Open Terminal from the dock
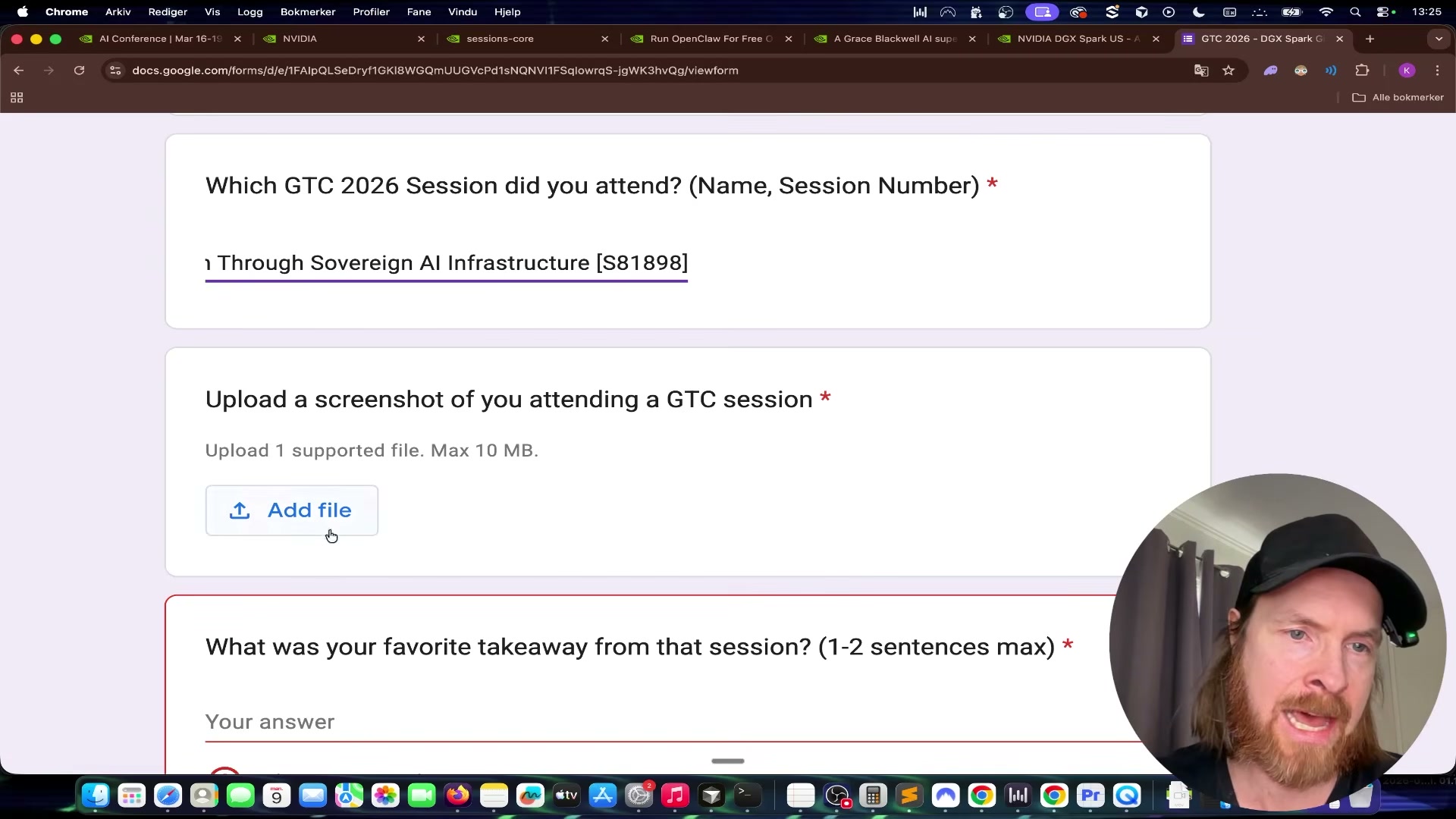The image size is (1456, 819). tap(748, 795)
